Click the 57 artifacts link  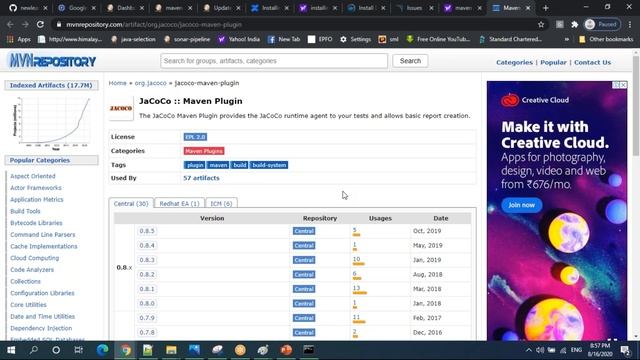pyautogui.click(x=201, y=178)
